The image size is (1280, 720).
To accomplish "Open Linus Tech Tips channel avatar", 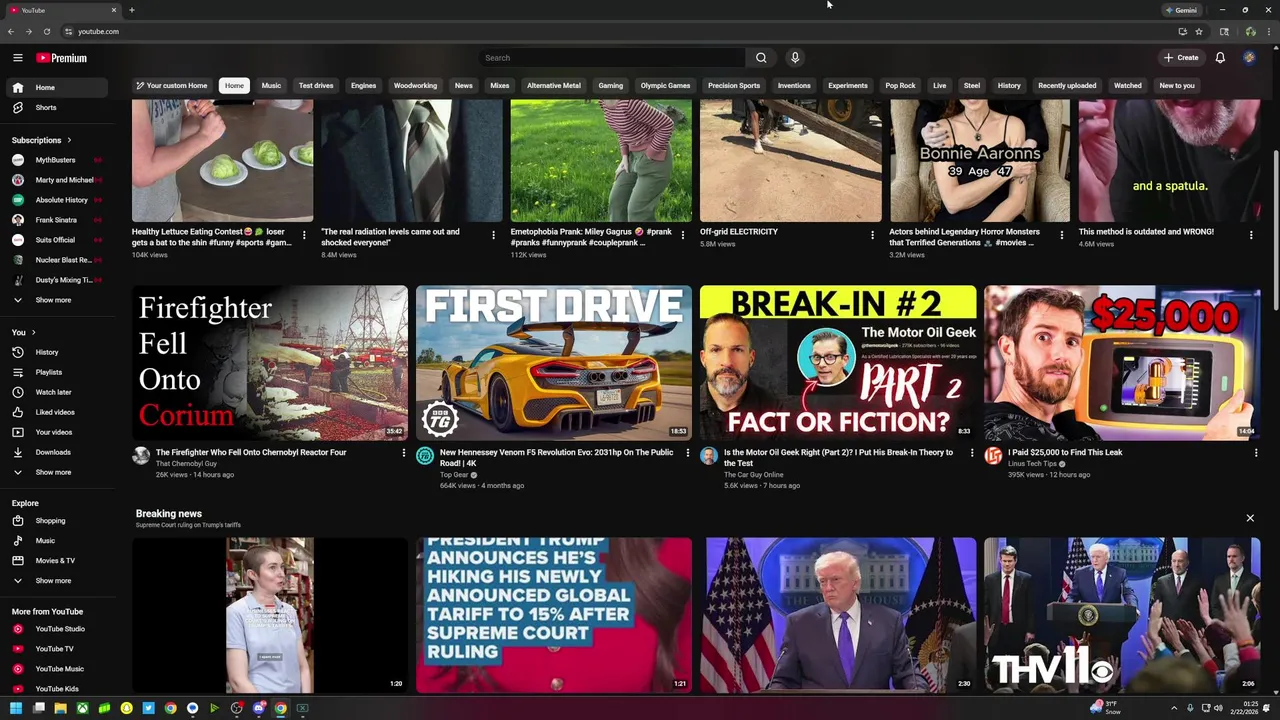I will [x=993, y=456].
